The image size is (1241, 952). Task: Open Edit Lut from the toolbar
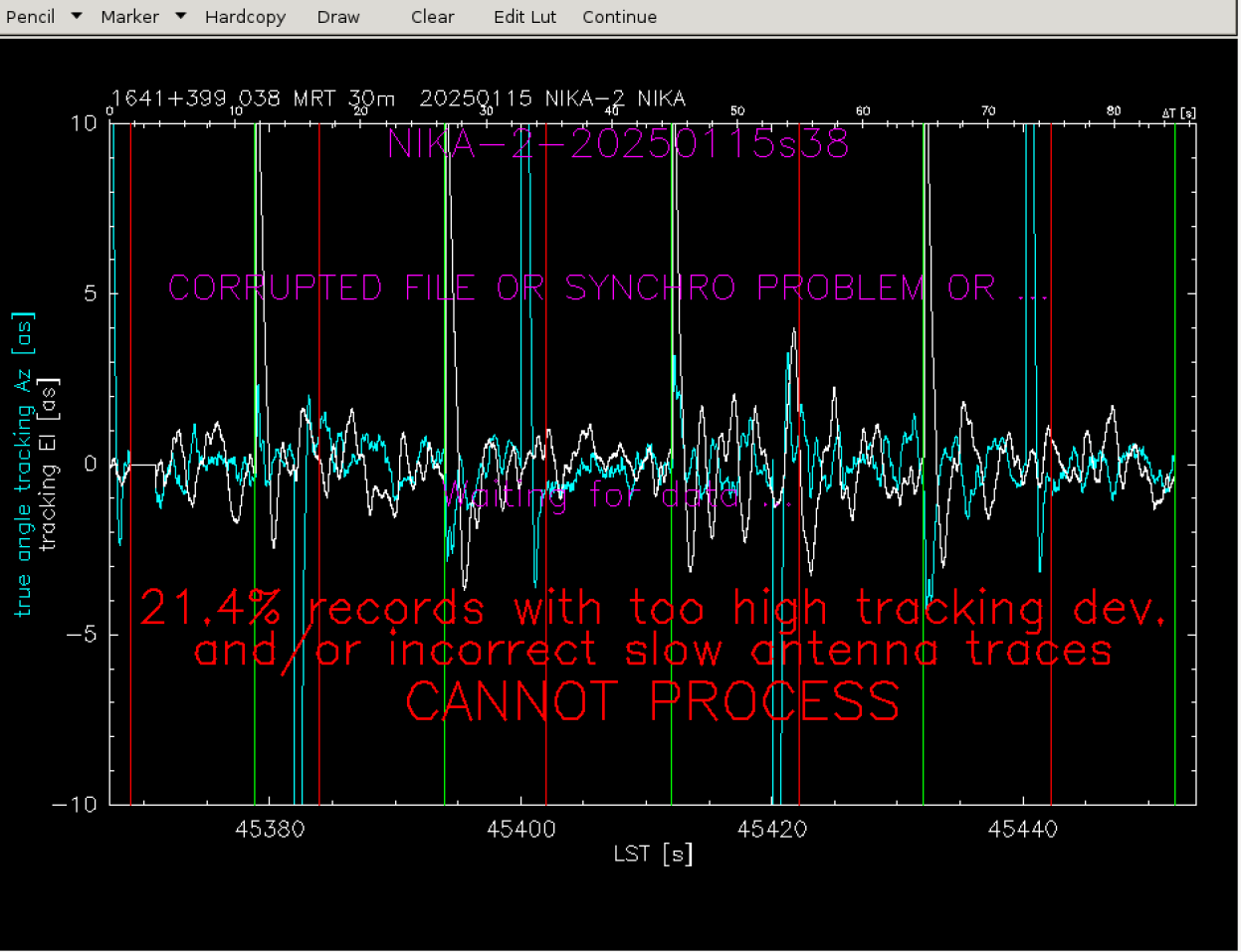point(524,17)
